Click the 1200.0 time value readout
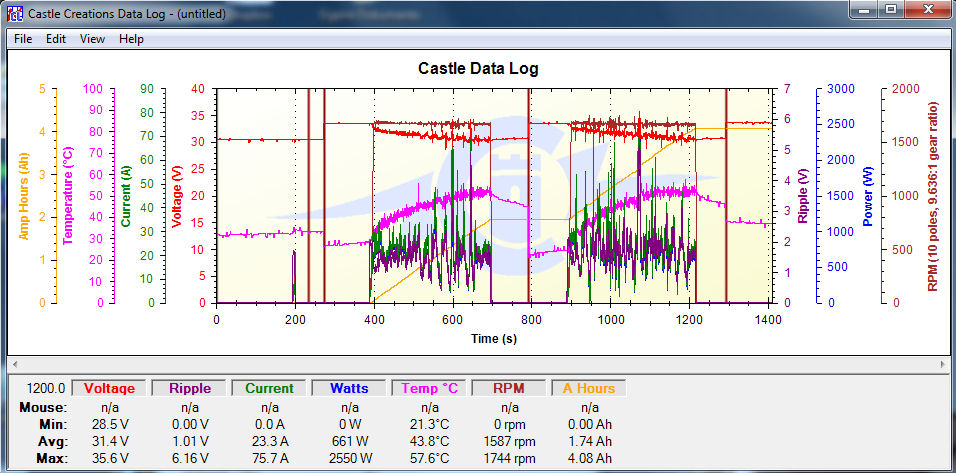956x473 pixels. click(x=47, y=388)
